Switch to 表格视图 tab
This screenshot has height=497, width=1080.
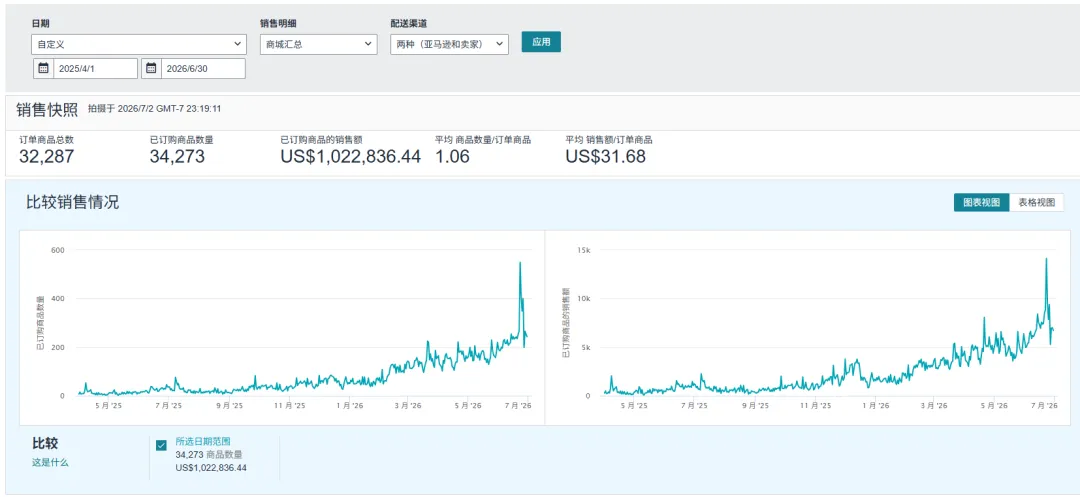1037,202
